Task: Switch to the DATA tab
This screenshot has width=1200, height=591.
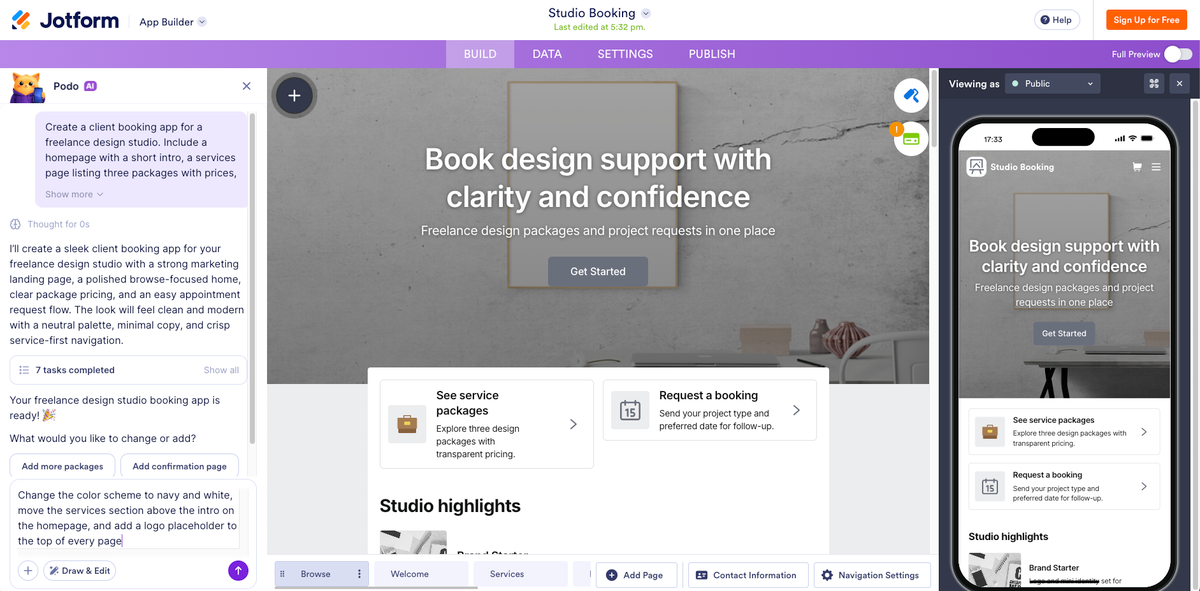Action: point(547,54)
